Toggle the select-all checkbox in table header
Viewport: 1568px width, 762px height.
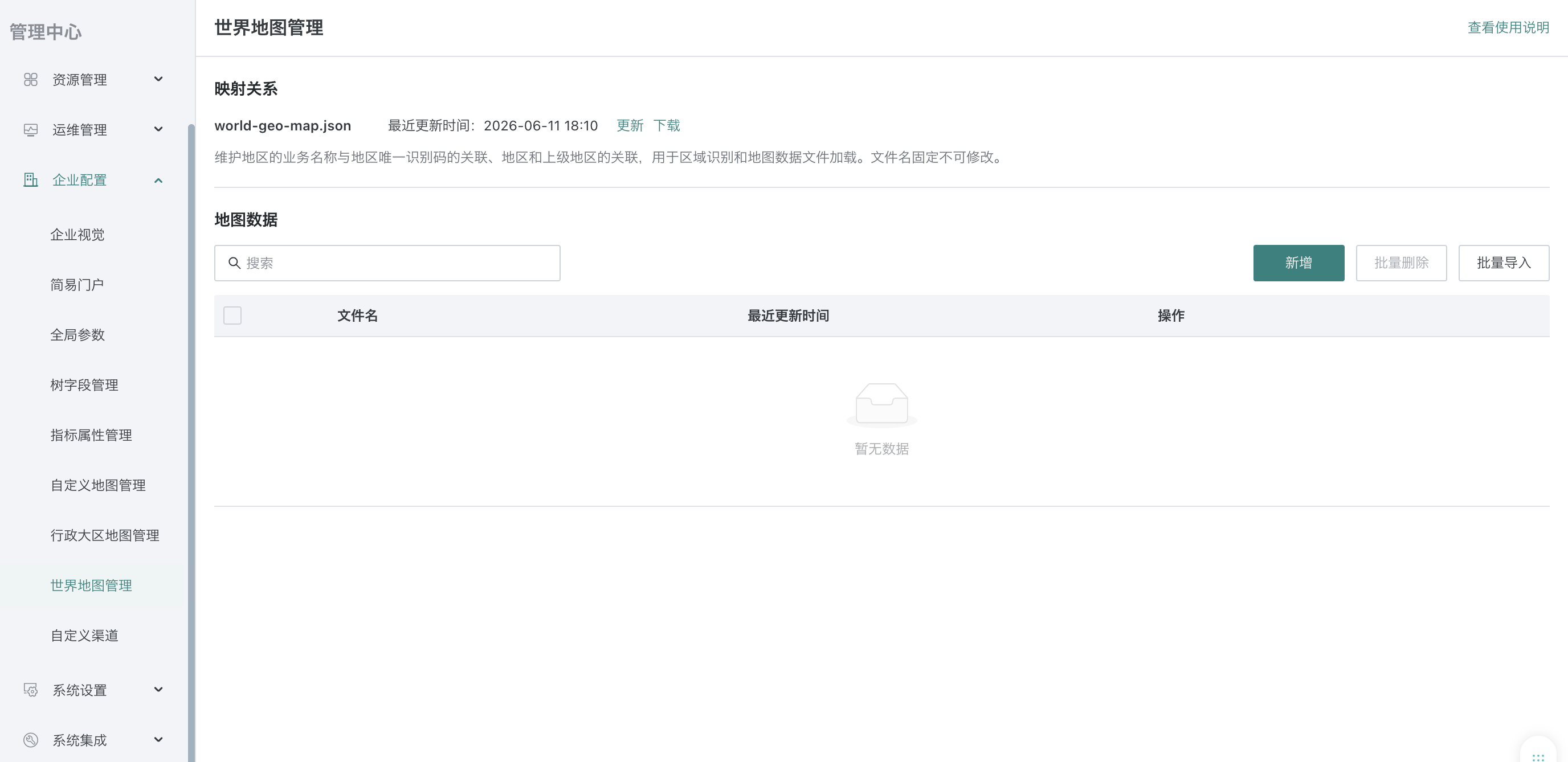tap(232, 316)
